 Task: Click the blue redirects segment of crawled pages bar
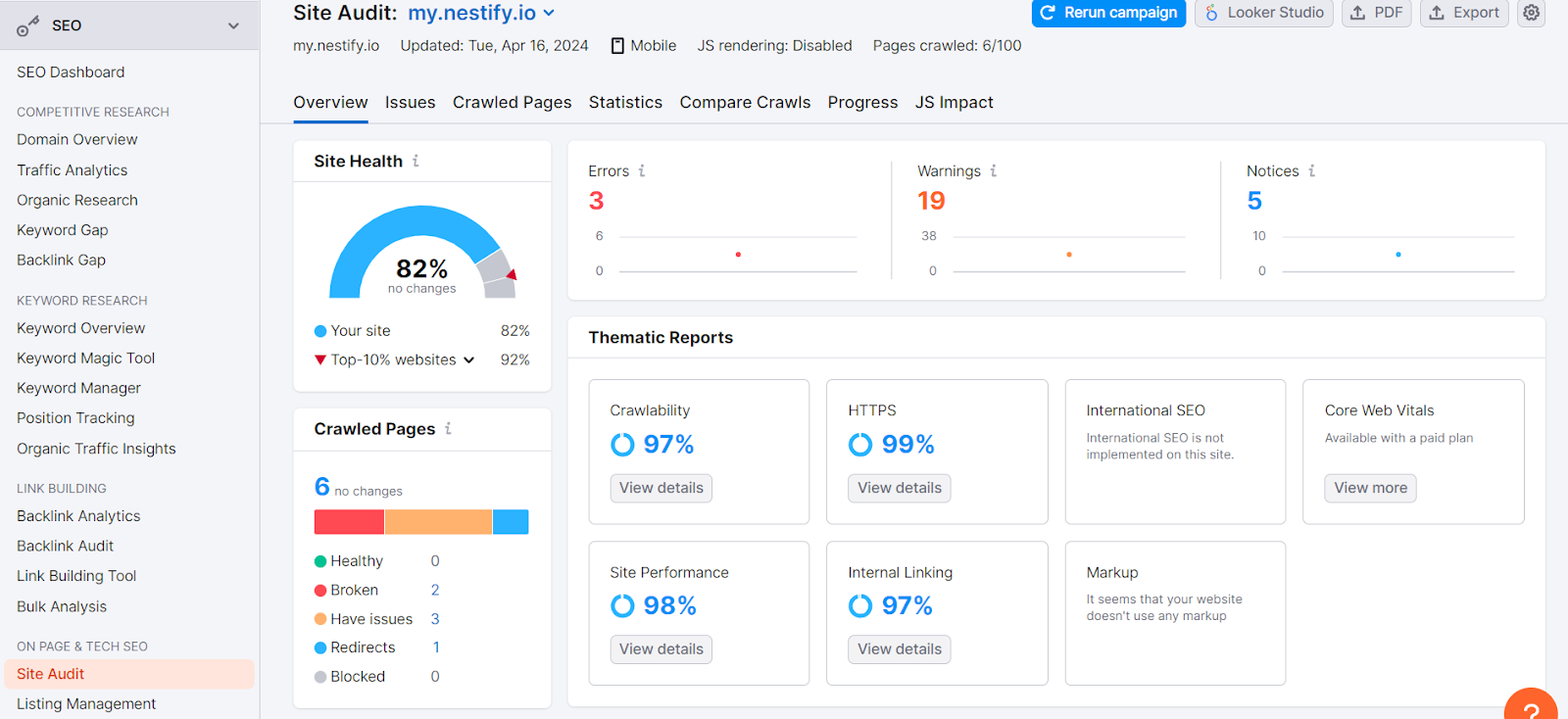point(511,522)
